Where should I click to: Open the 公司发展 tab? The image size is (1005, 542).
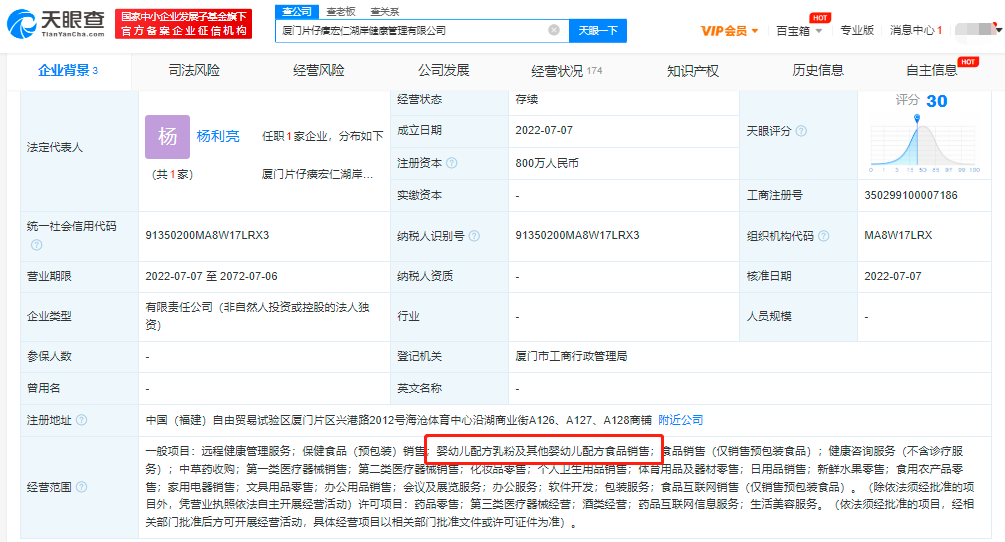[x=444, y=70]
